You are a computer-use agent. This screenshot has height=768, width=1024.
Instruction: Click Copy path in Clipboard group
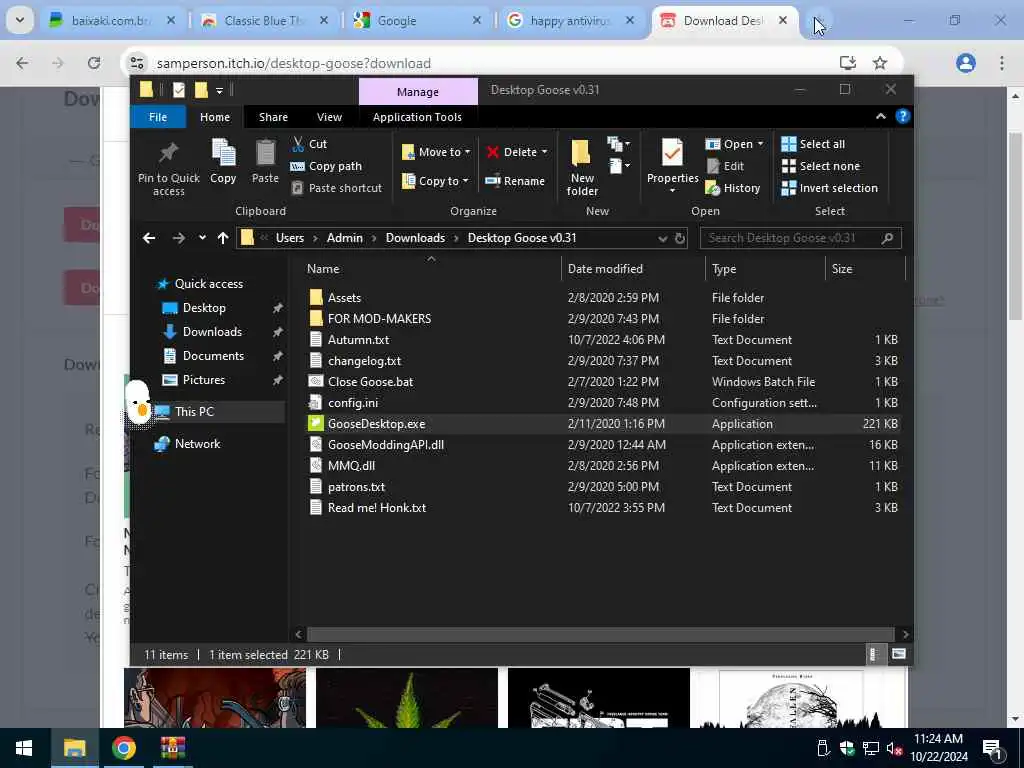tap(326, 166)
